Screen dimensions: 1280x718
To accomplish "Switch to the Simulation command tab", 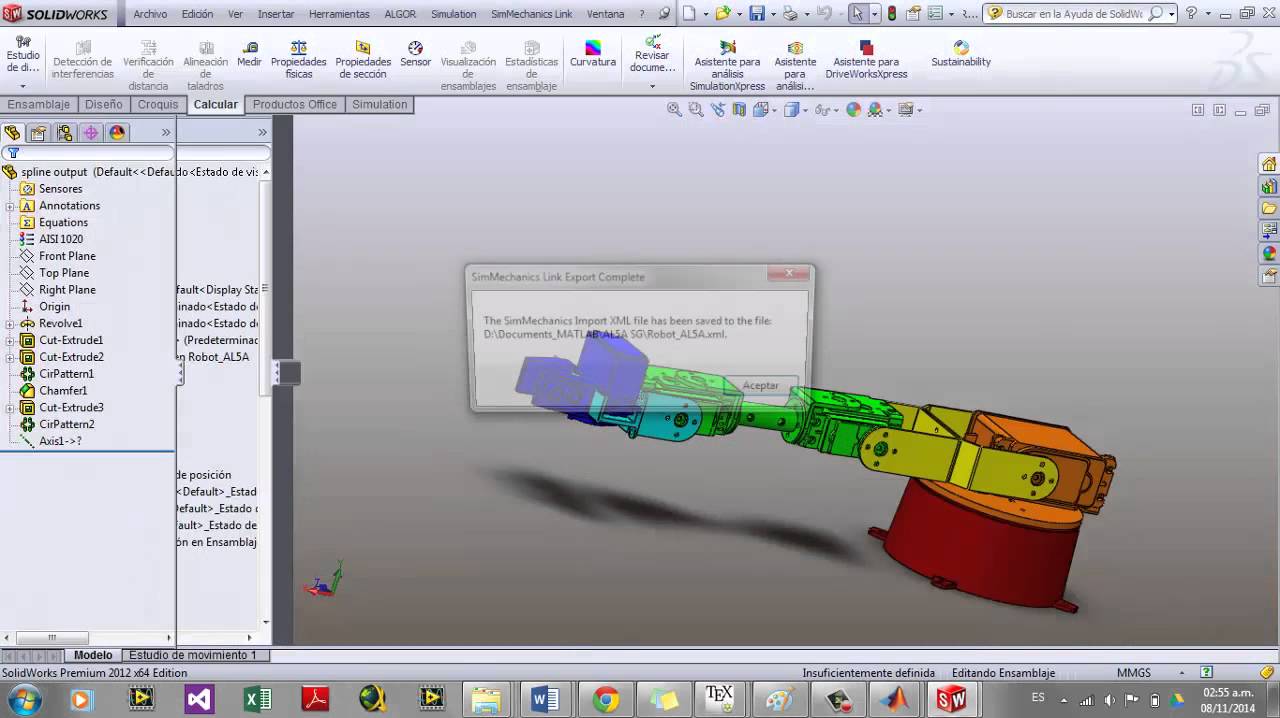I will [380, 105].
